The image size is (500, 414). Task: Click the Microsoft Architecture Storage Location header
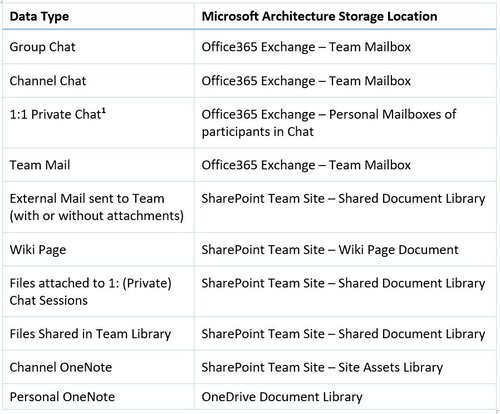[x=319, y=16]
